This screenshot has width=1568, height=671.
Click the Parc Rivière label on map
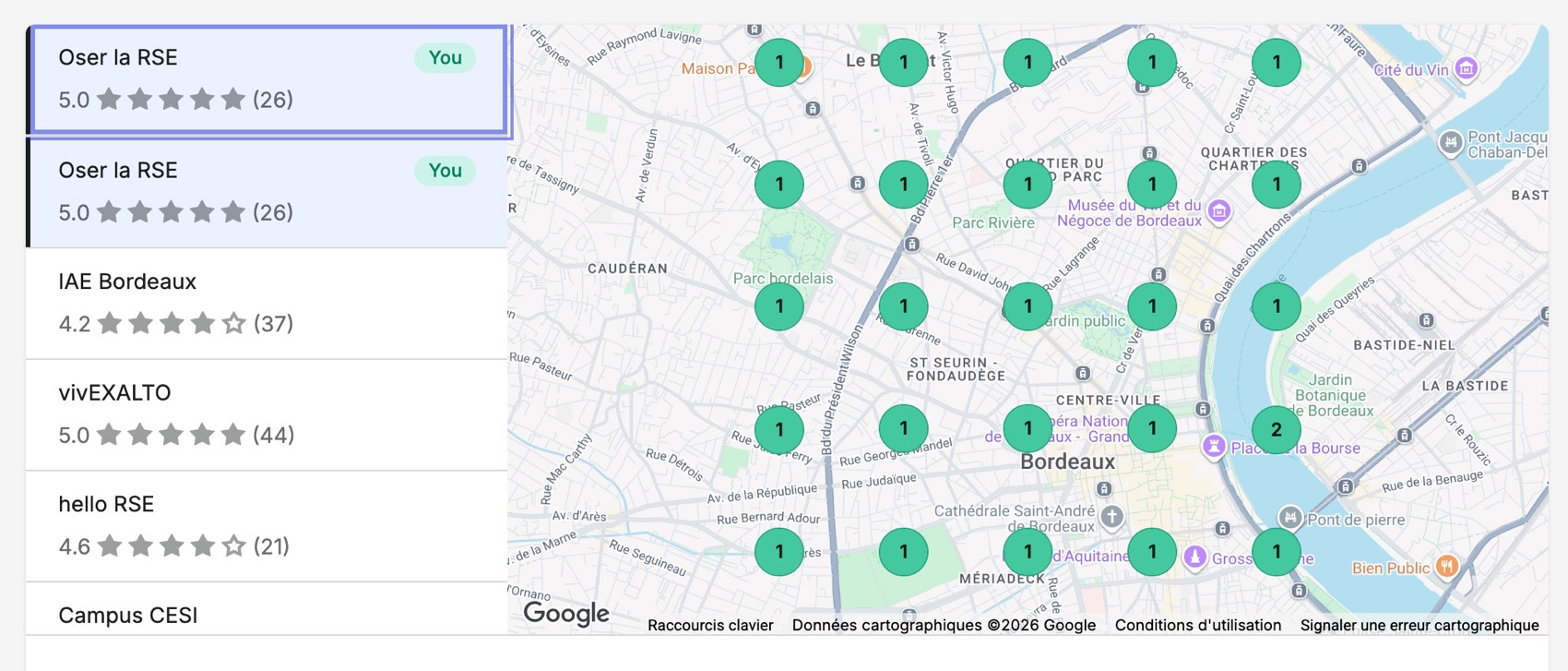click(993, 222)
